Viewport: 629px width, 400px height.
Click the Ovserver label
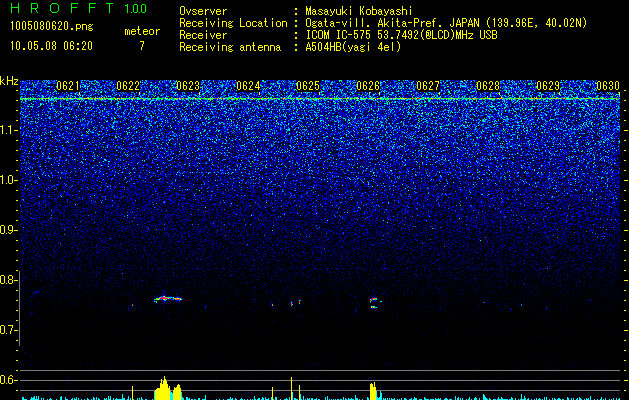pos(203,11)
